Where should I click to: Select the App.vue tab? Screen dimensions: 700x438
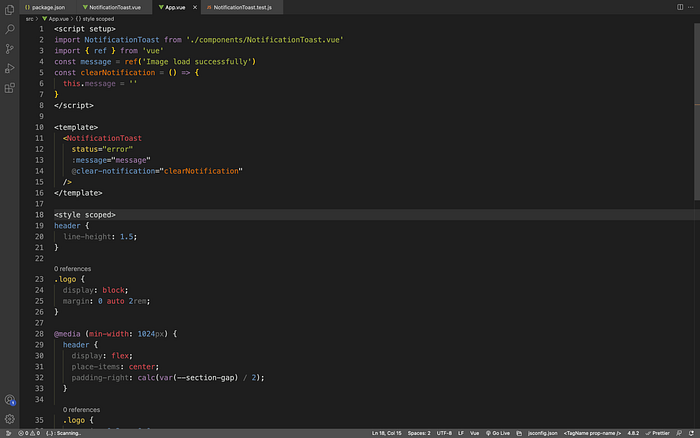175,7
